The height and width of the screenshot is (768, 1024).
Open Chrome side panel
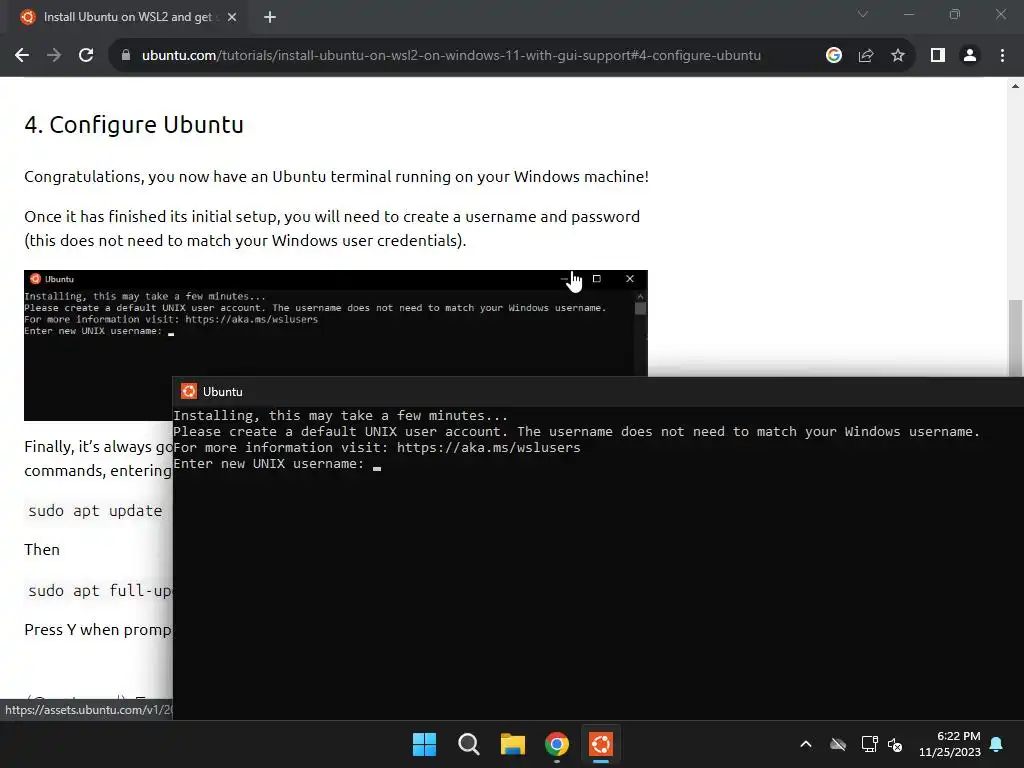pyautogui.click(x=938, y=56)
